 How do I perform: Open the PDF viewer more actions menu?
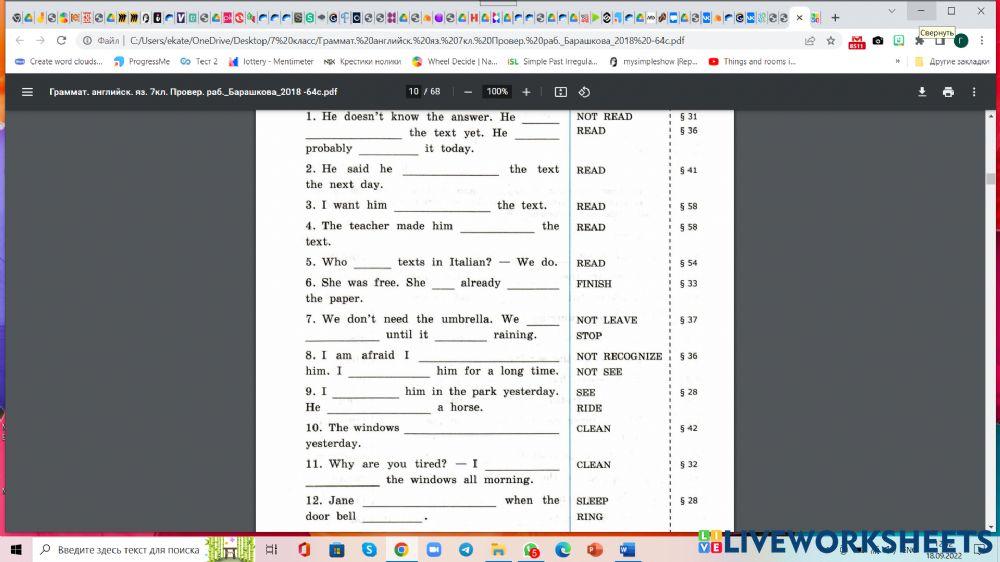[x=974, y=92]
